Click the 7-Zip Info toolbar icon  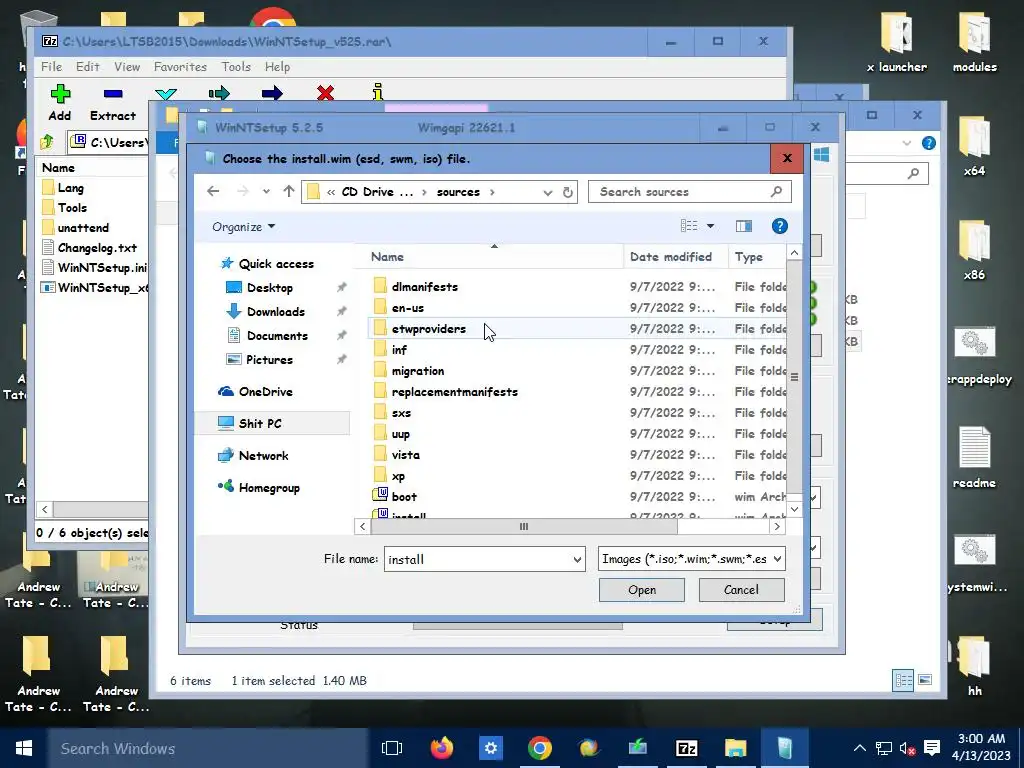tap(377, 93)
